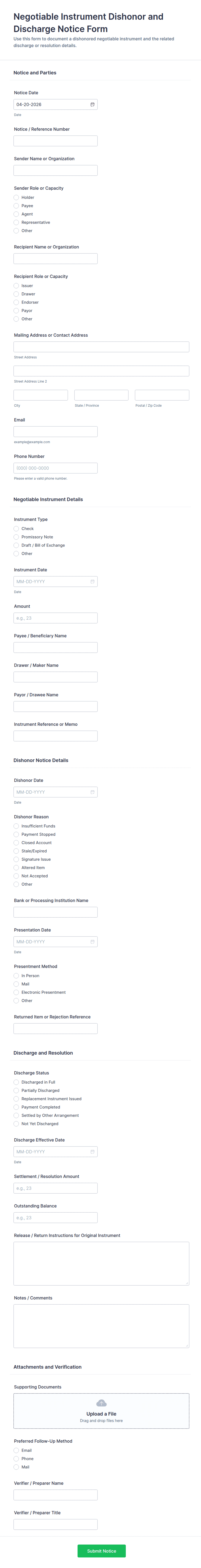The image size is (201, 1568).
Task: Open the Presentation Date calendar icon
Action: click(x=93, y=942)
